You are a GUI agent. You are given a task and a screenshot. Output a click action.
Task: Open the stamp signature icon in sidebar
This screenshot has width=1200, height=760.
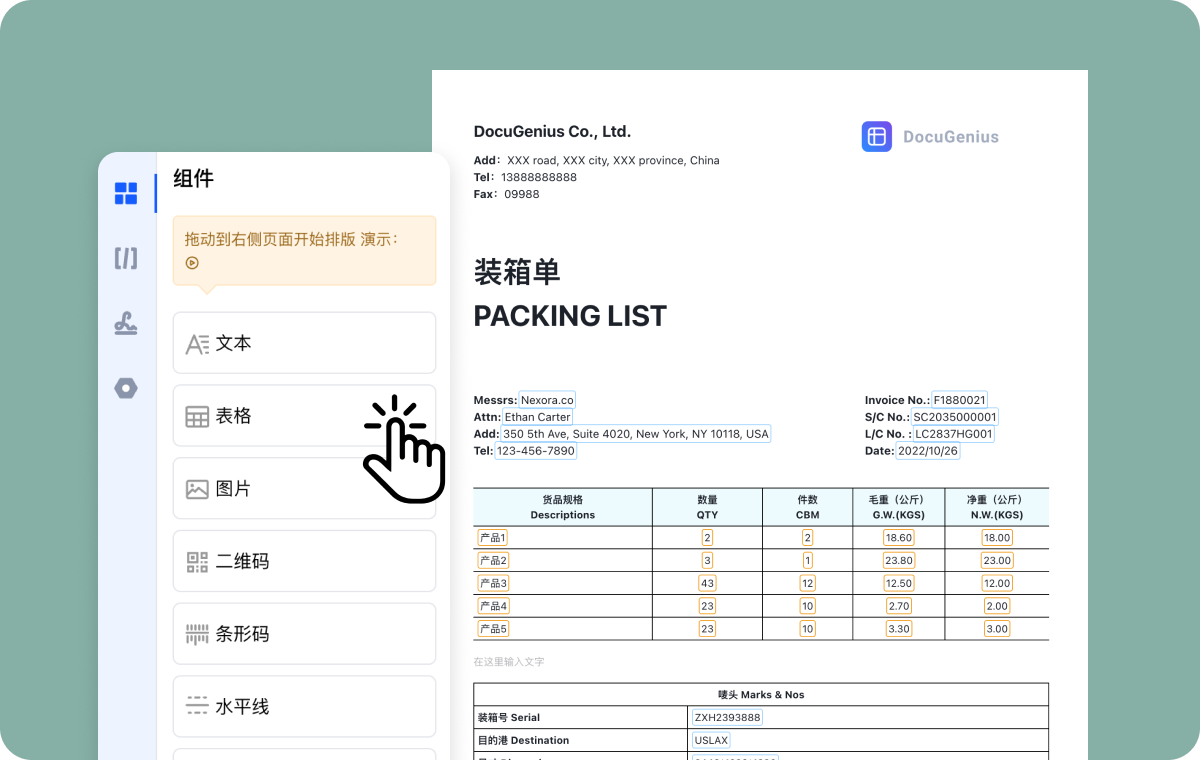click(126, 323)
